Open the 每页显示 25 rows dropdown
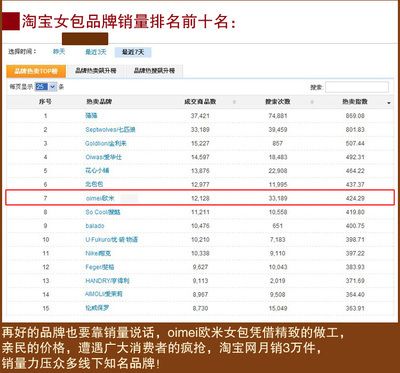Screen dimensions: 400x373 pyautogui.click(x=46, y=87)
